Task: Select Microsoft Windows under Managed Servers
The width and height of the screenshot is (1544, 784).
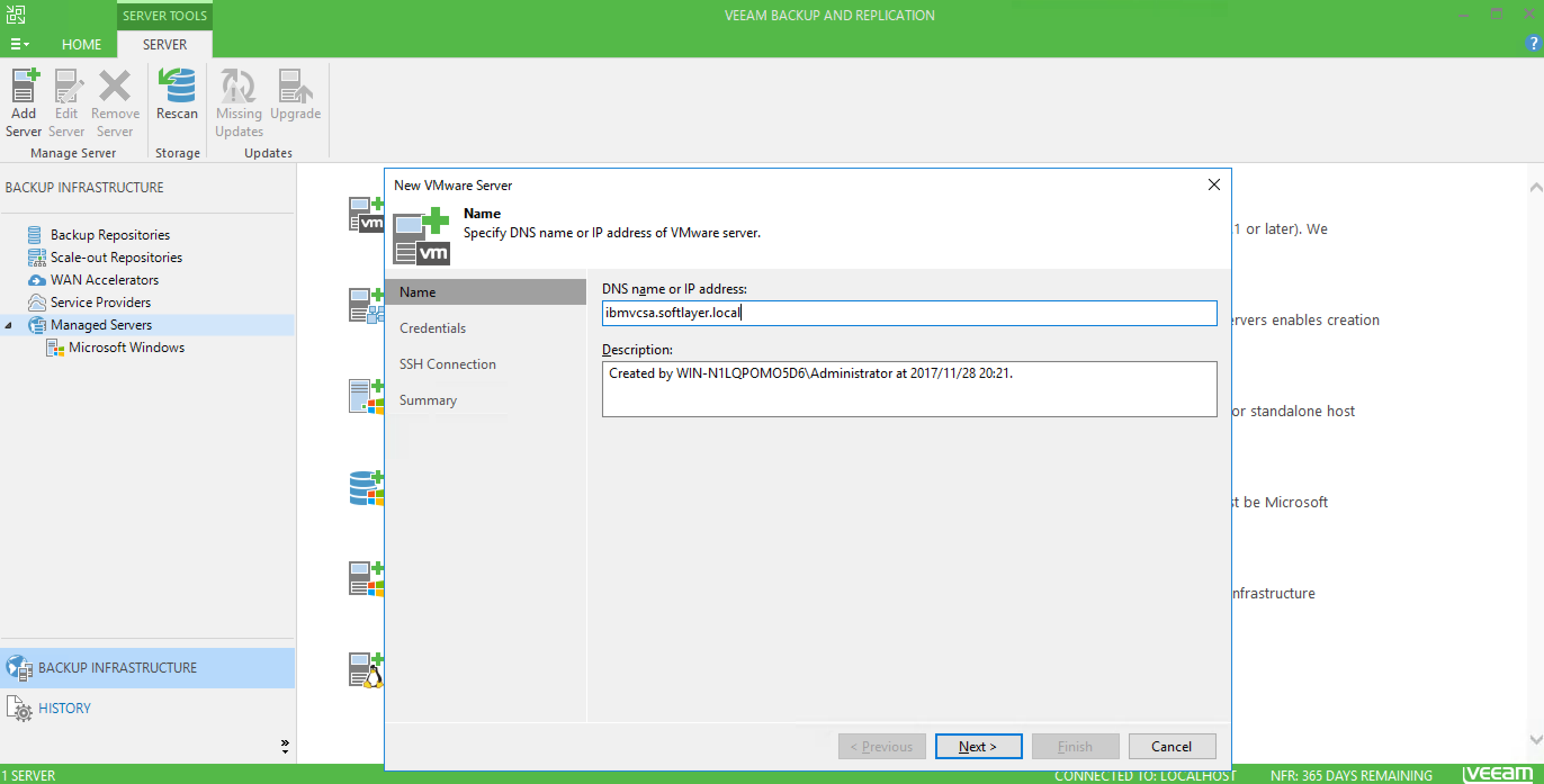Action: pos(127,348)
